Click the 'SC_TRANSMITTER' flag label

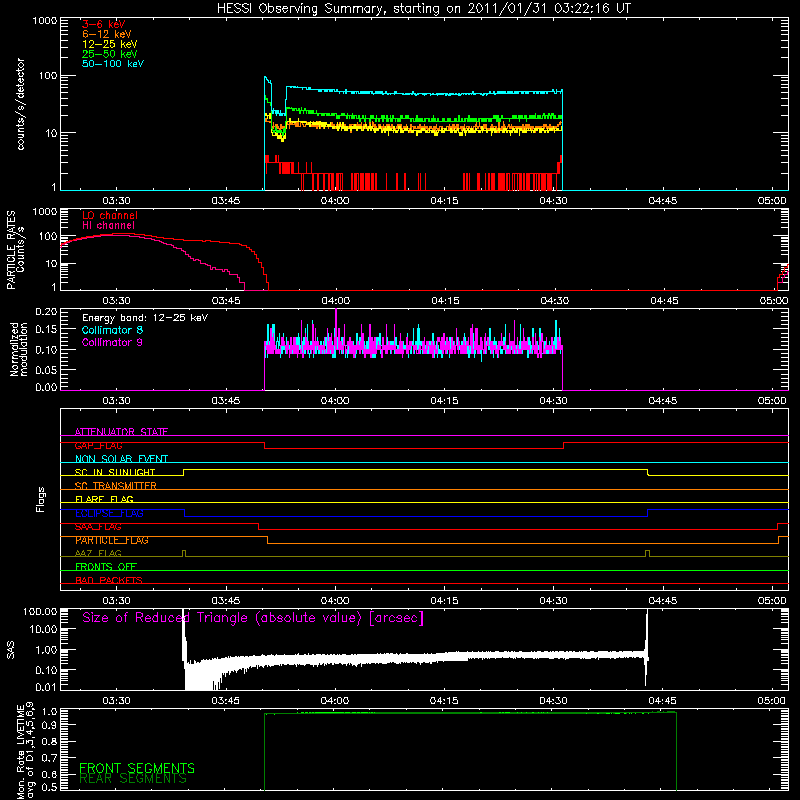tap(115, 486)
